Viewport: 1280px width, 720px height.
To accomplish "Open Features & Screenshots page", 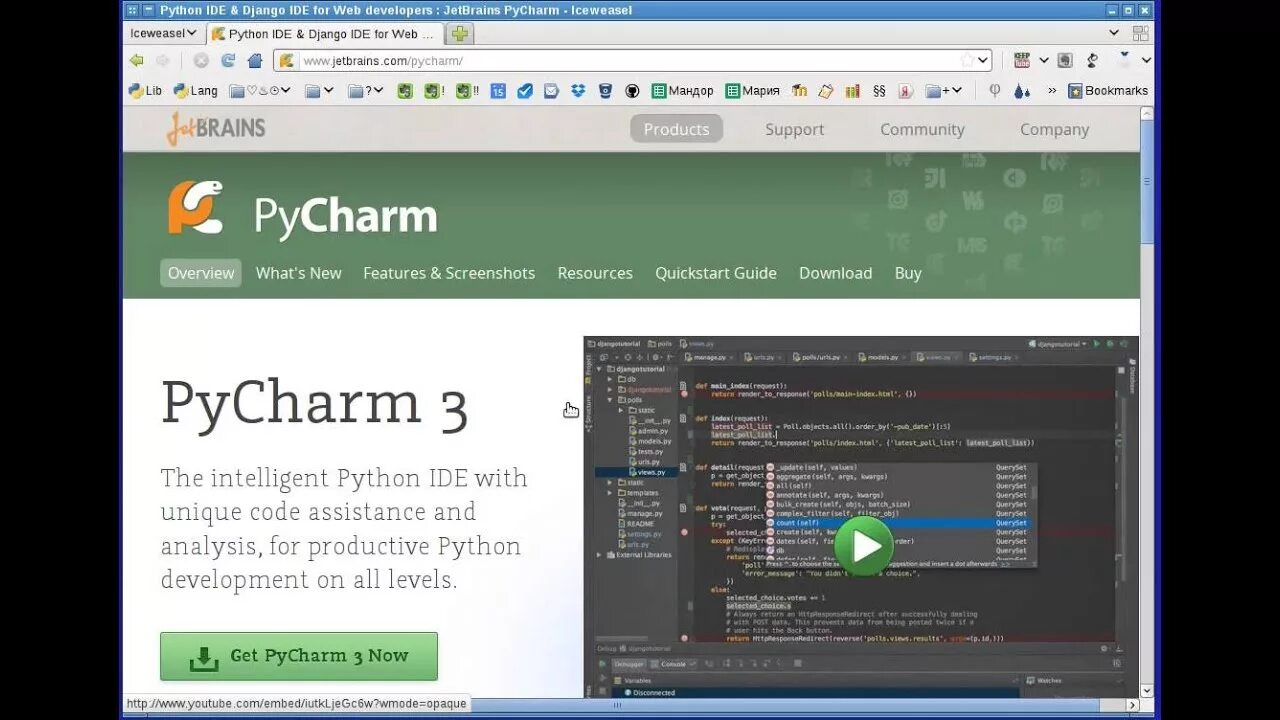I will (x=449, y=273).
